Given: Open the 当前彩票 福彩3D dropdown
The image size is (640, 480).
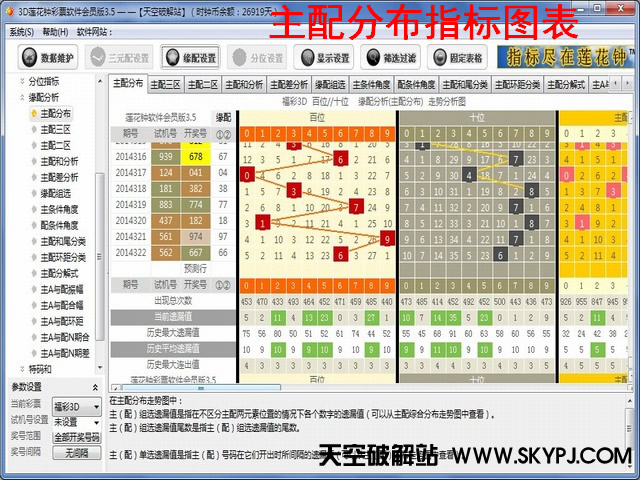Looking at the screenshot, I should click(76, 407).
